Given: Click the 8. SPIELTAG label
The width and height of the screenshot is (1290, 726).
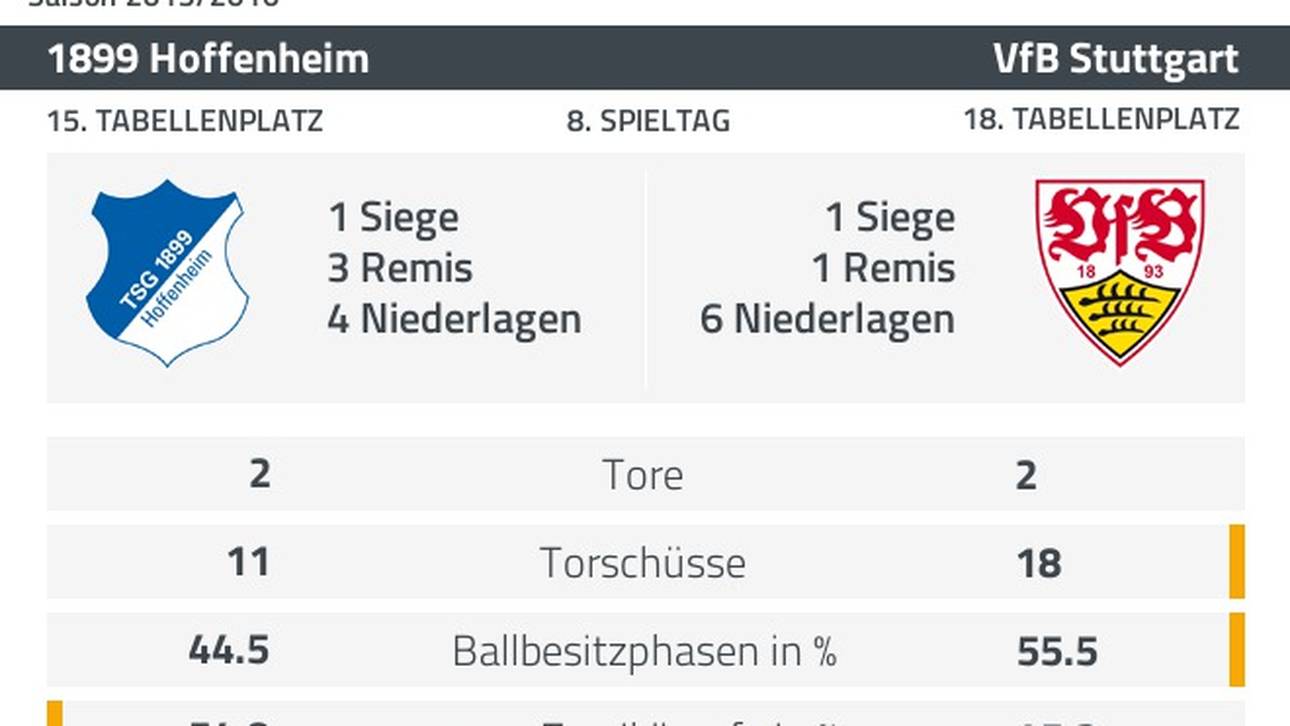Looking at the screenshot, I should 648,121.
